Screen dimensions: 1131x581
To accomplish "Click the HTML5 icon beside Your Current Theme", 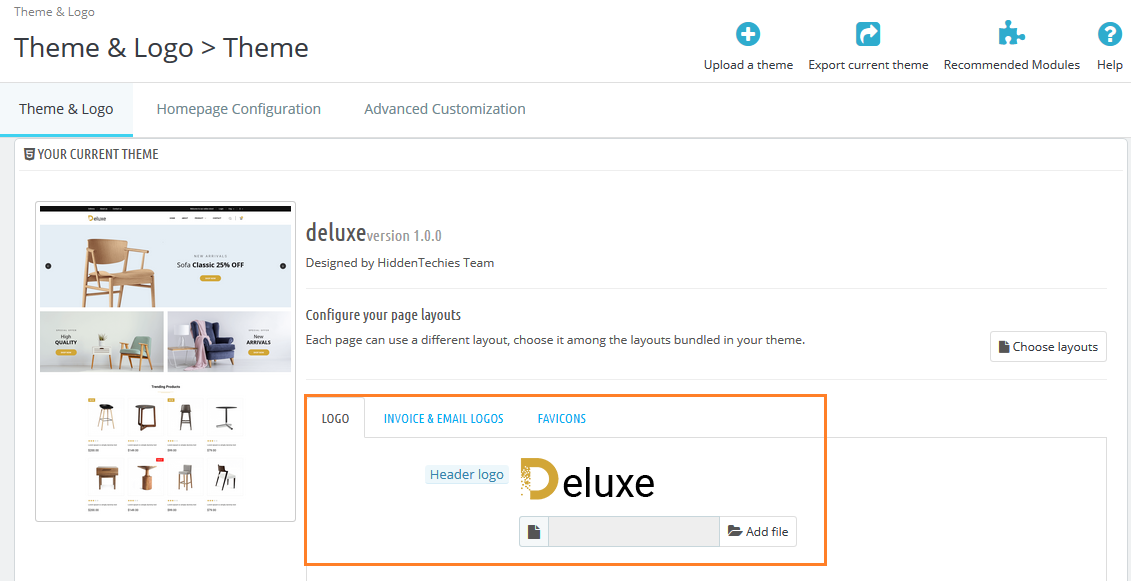I will [x=30, y=154].
